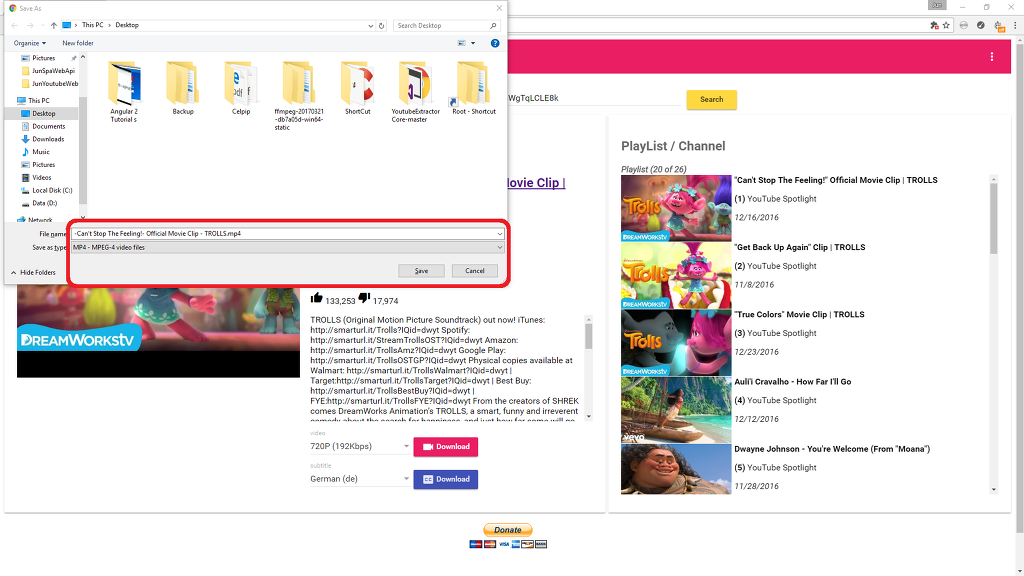Open the Backup folder
Image resolution: width=1024 pixels, height=576 pixels.
pyautogui.click(x=183, y=88)
